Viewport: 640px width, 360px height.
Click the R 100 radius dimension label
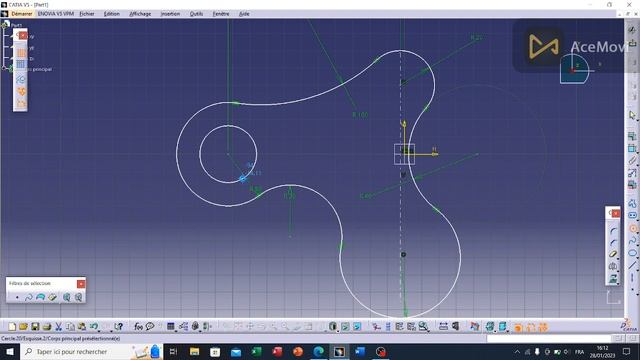click(360, 115)
